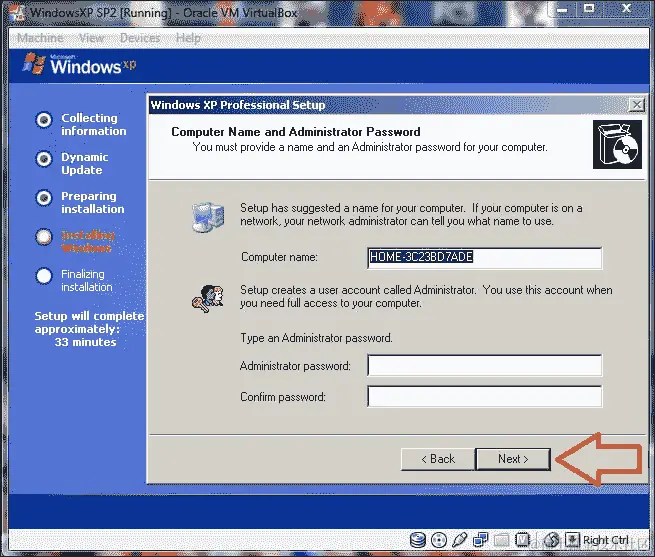655x557 pixels.
Task: Click the Next button
Action: click(x=513, y=459)
